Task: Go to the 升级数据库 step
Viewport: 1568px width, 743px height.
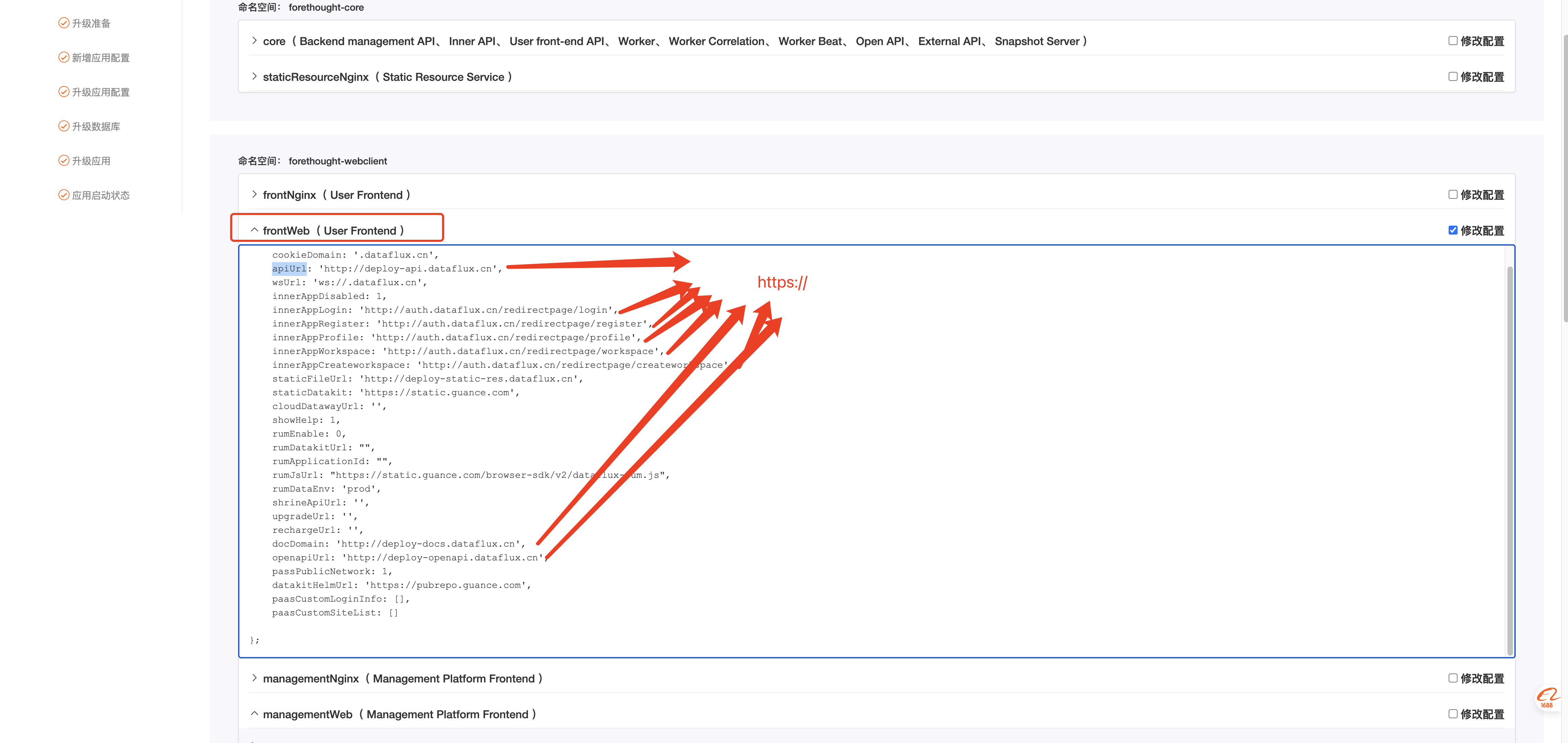Action: click(x=96, y=127)
